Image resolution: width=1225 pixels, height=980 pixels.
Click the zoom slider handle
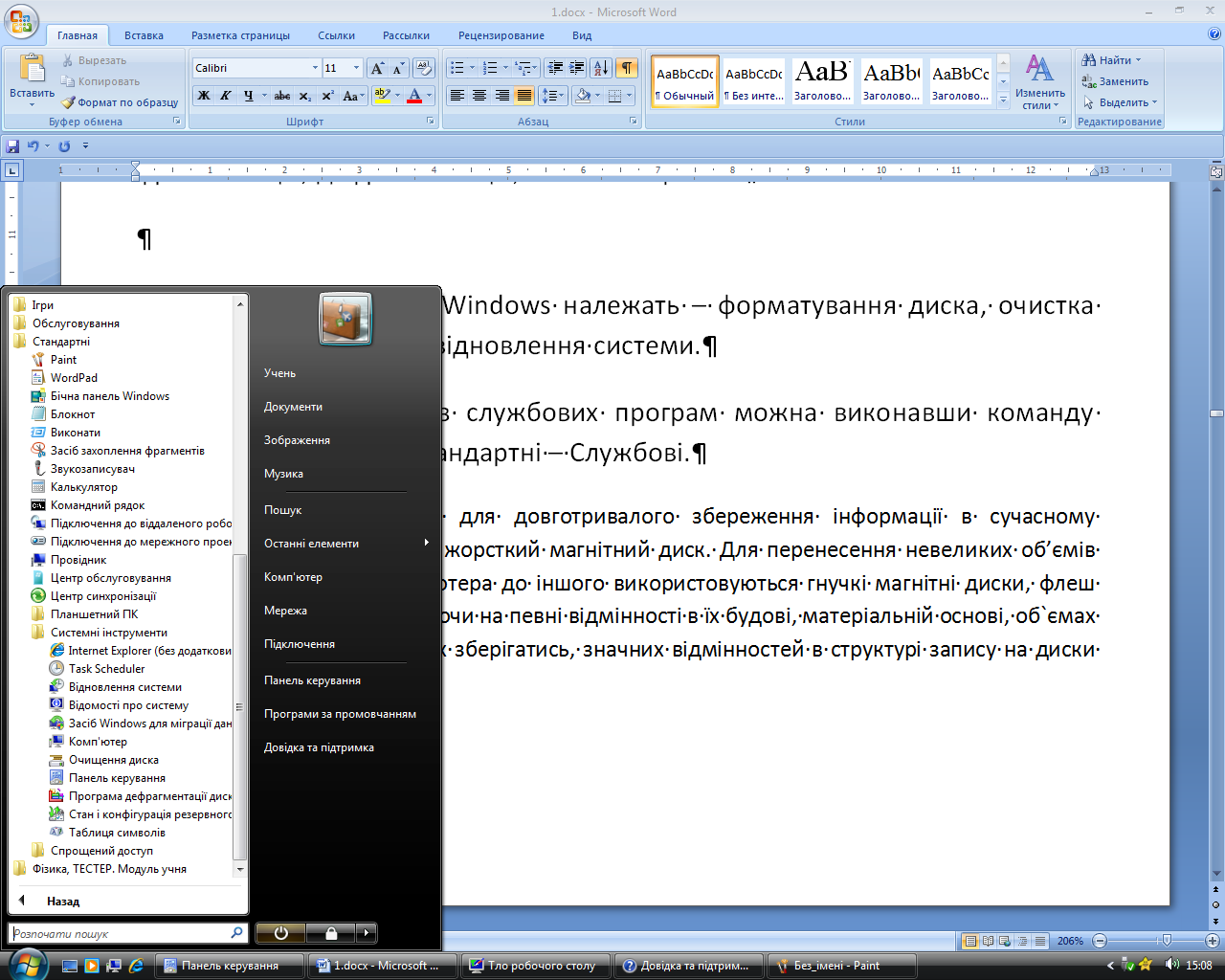point(1167,941)
